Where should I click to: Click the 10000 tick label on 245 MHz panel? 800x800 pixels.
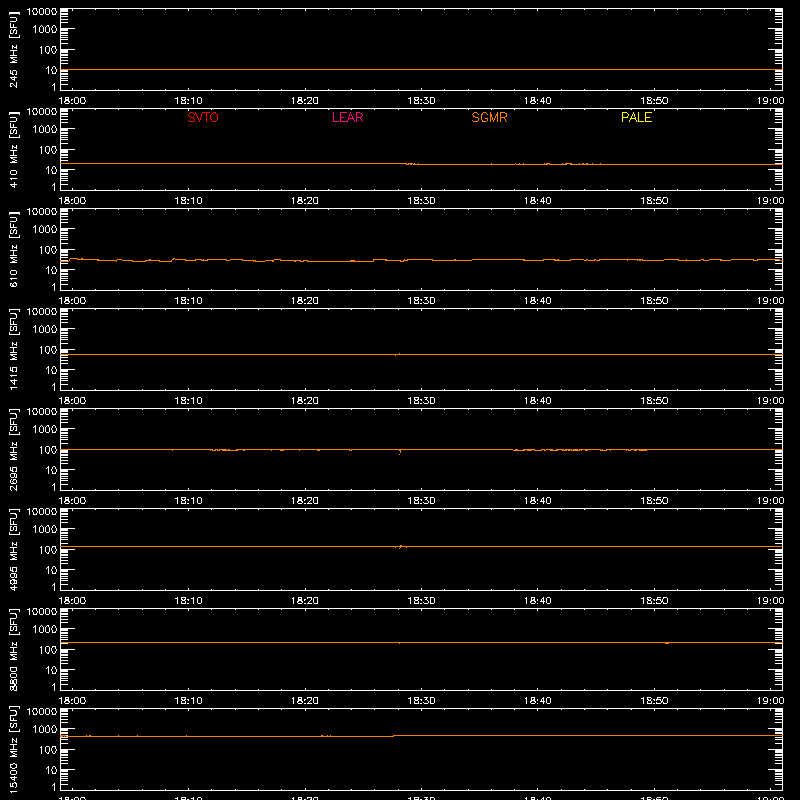click(x=42, y=12)
